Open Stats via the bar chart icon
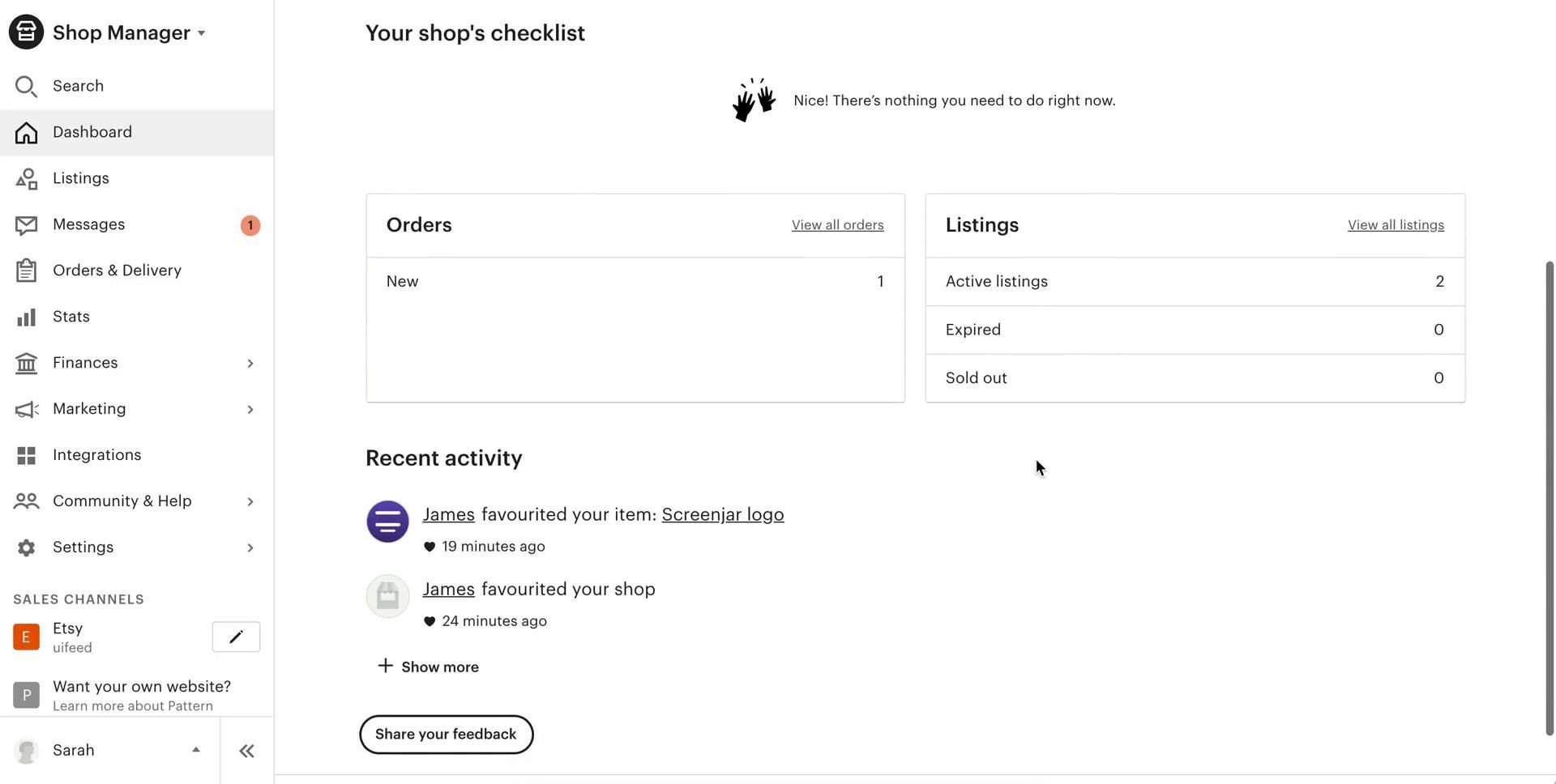 click(x=26, y=317)
